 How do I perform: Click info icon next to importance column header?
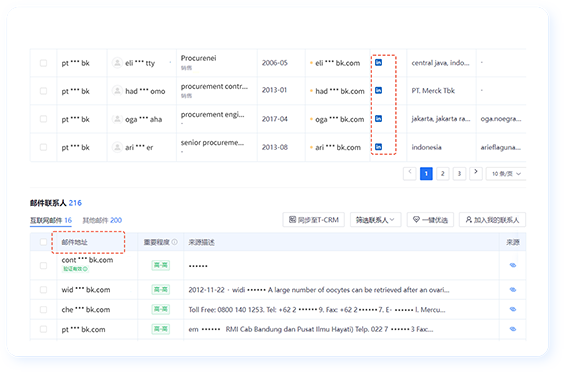click(x=174, y=242)
